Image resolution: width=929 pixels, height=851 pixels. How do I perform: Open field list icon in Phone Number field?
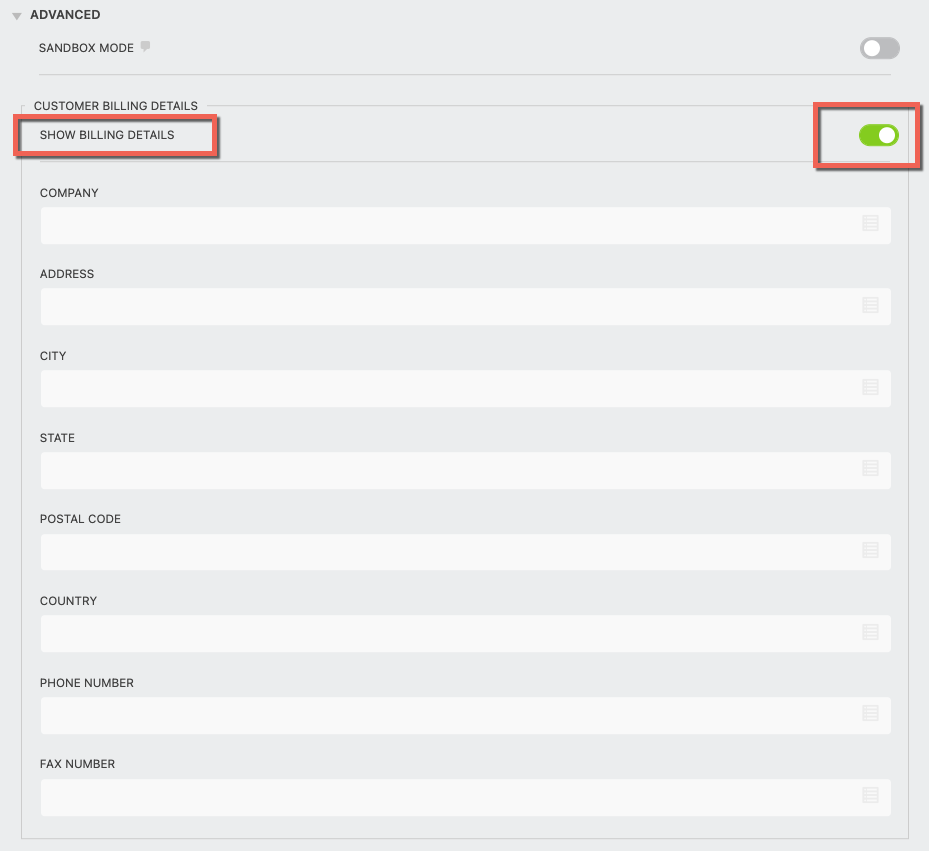[x=870, y=714]
